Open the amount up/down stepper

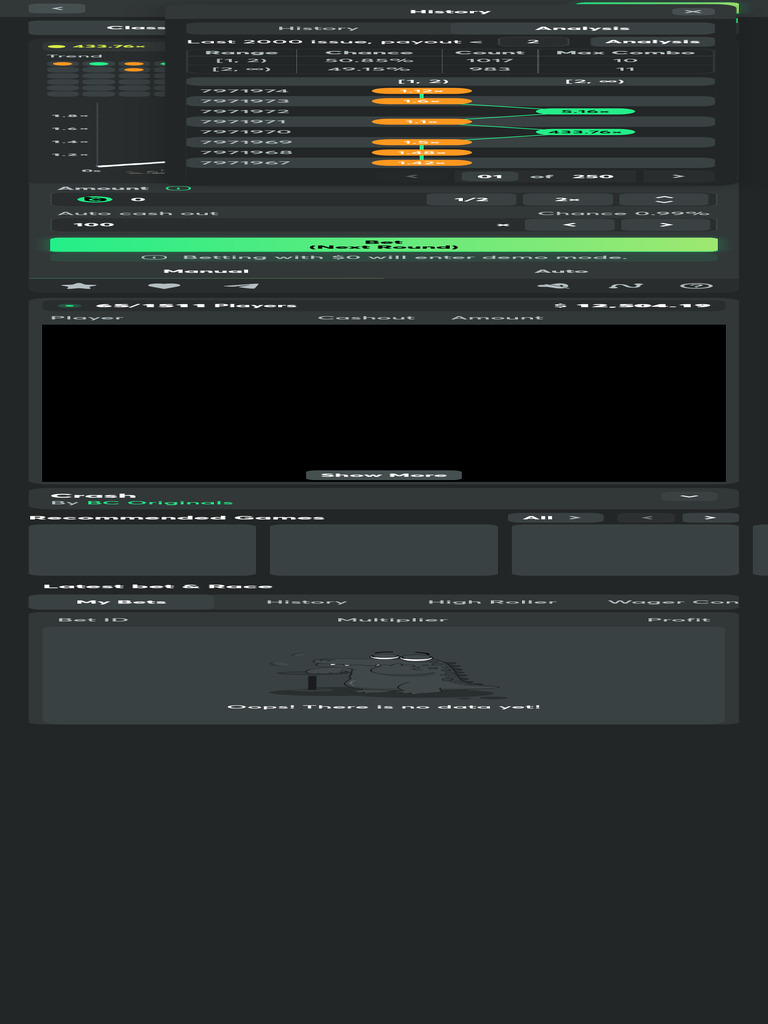(x=664, y=199)
